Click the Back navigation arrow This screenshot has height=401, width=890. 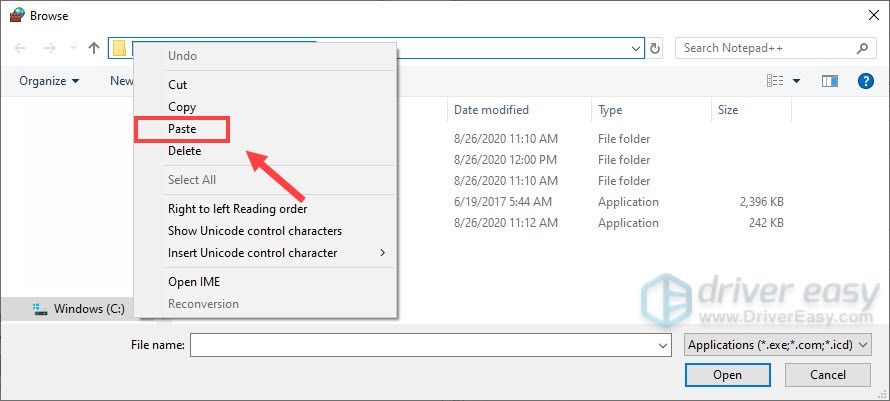tap(20, 48)
